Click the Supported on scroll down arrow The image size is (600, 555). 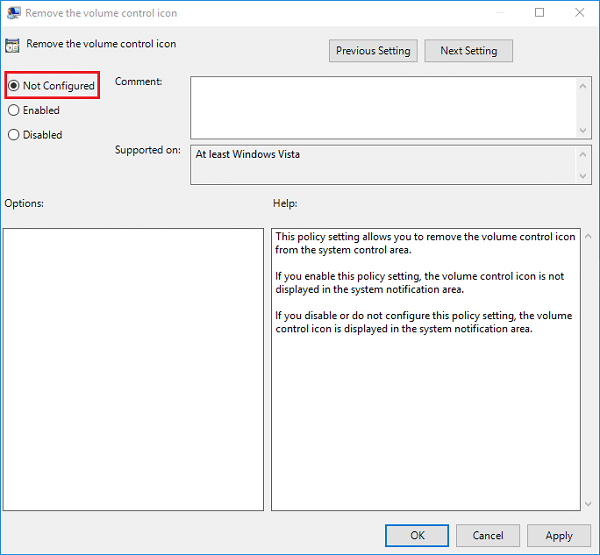pyautogui.click(x=583, y=176)
